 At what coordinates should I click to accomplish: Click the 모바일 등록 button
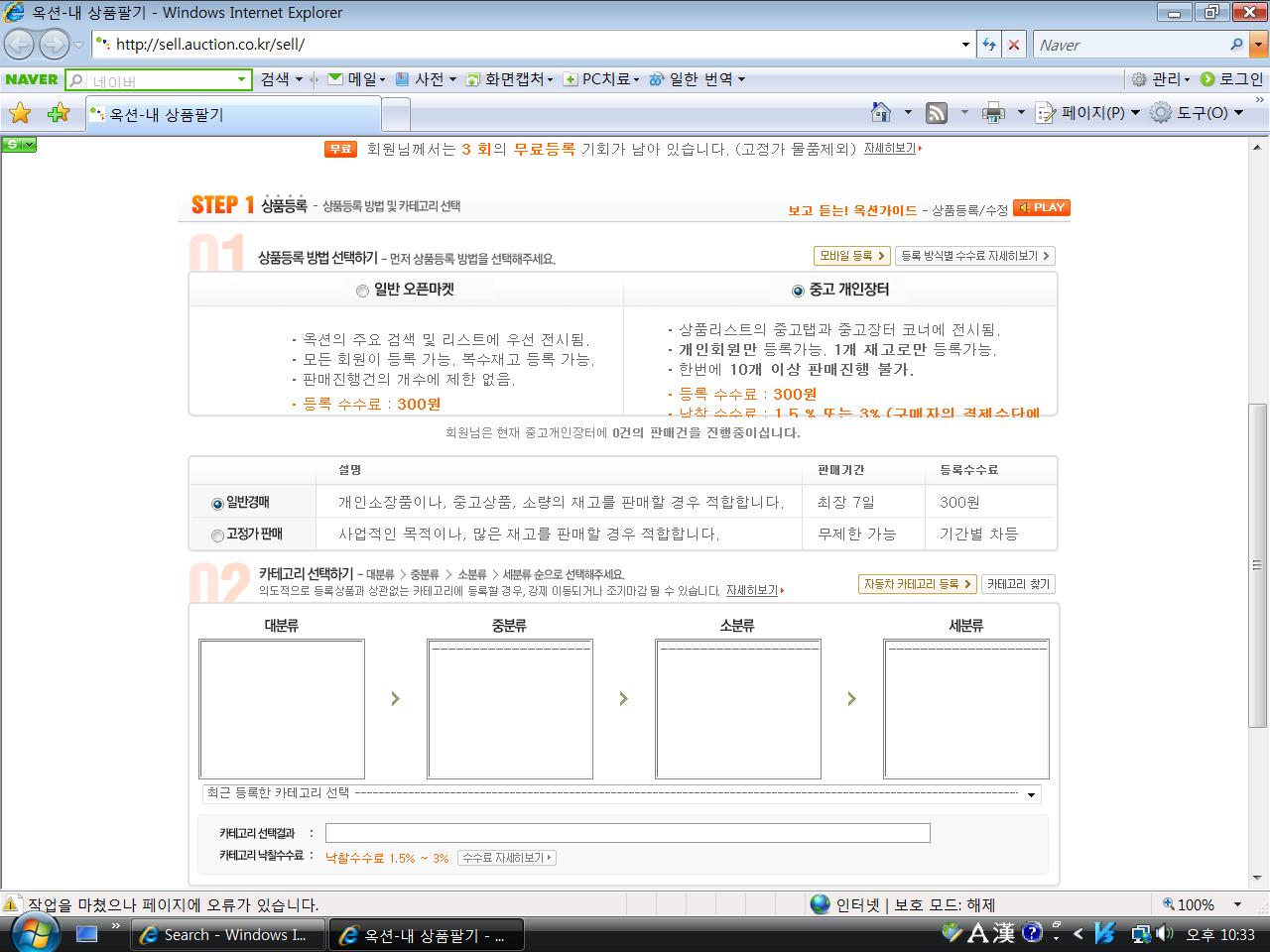click(x=851, y=256)
